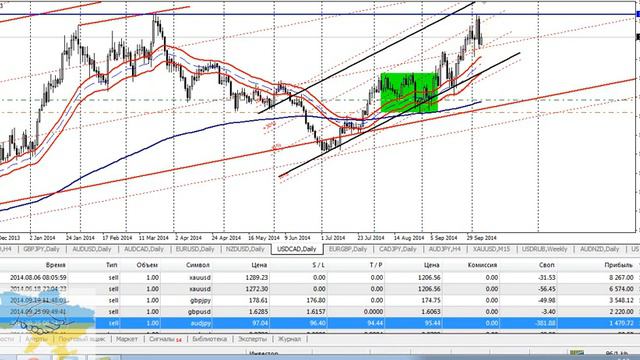Click the Цена header next to Символ
The image size is (640, 360).
(x=259, y=265)
